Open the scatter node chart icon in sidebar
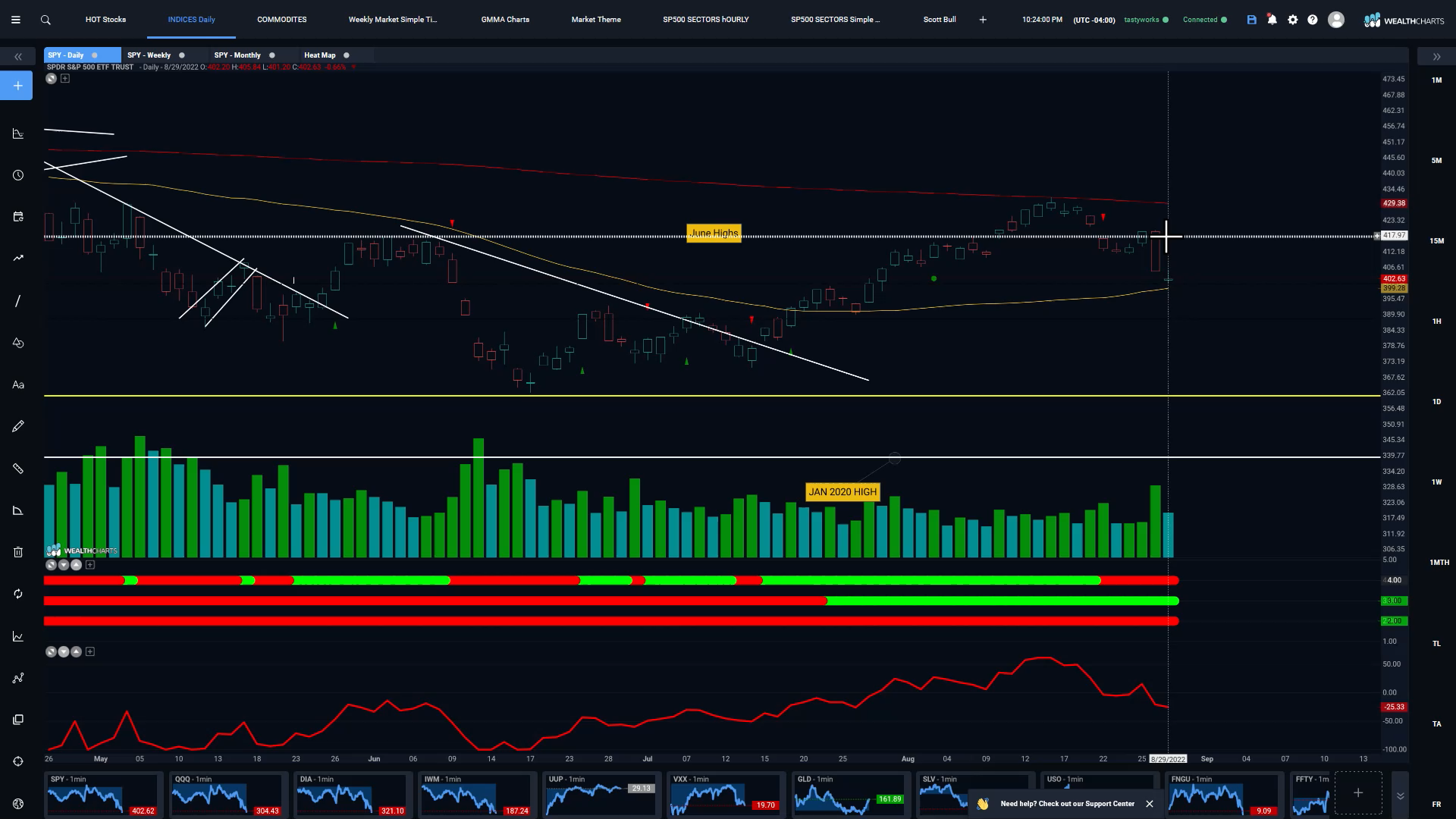This screenshot has height=819, width=1456. (x=18, y=678)
